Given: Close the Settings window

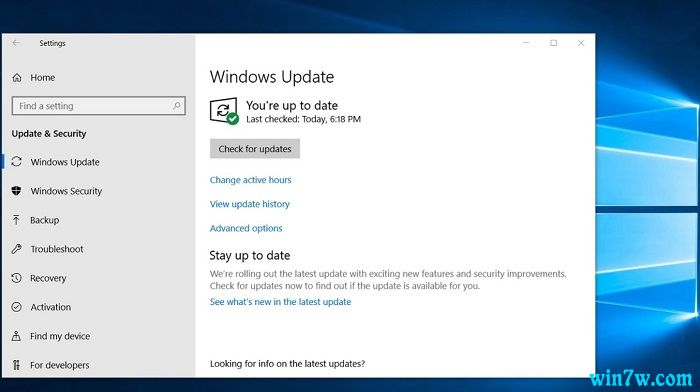Looking at the screenshot, I should pyautogui.click(x=581, y=43).
